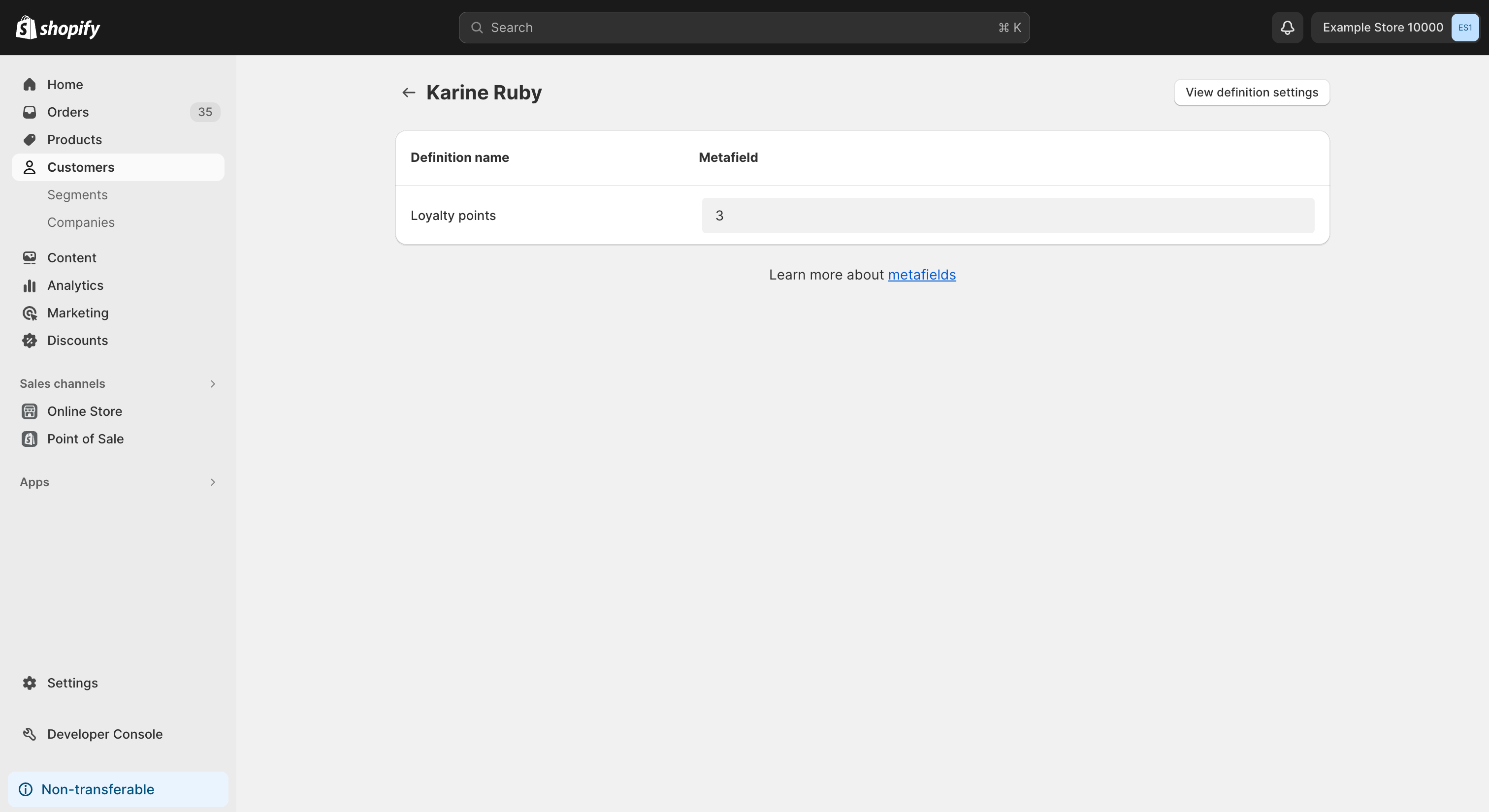Click the Orders count badge 35
The width and height of the screenshot is (1489, 812).
pyautogui.click(x=205, y=112)
